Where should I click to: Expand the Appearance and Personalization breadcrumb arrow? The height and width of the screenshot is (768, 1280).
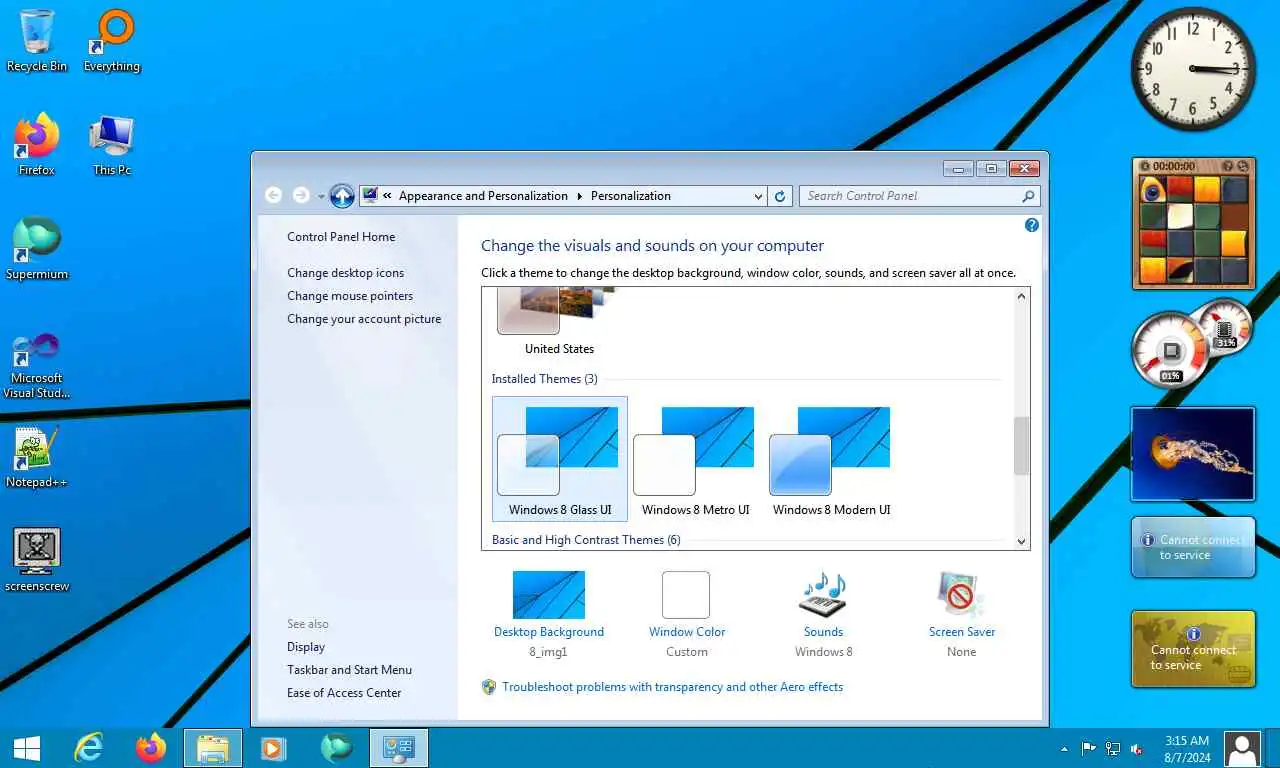[x=579, y=196]
